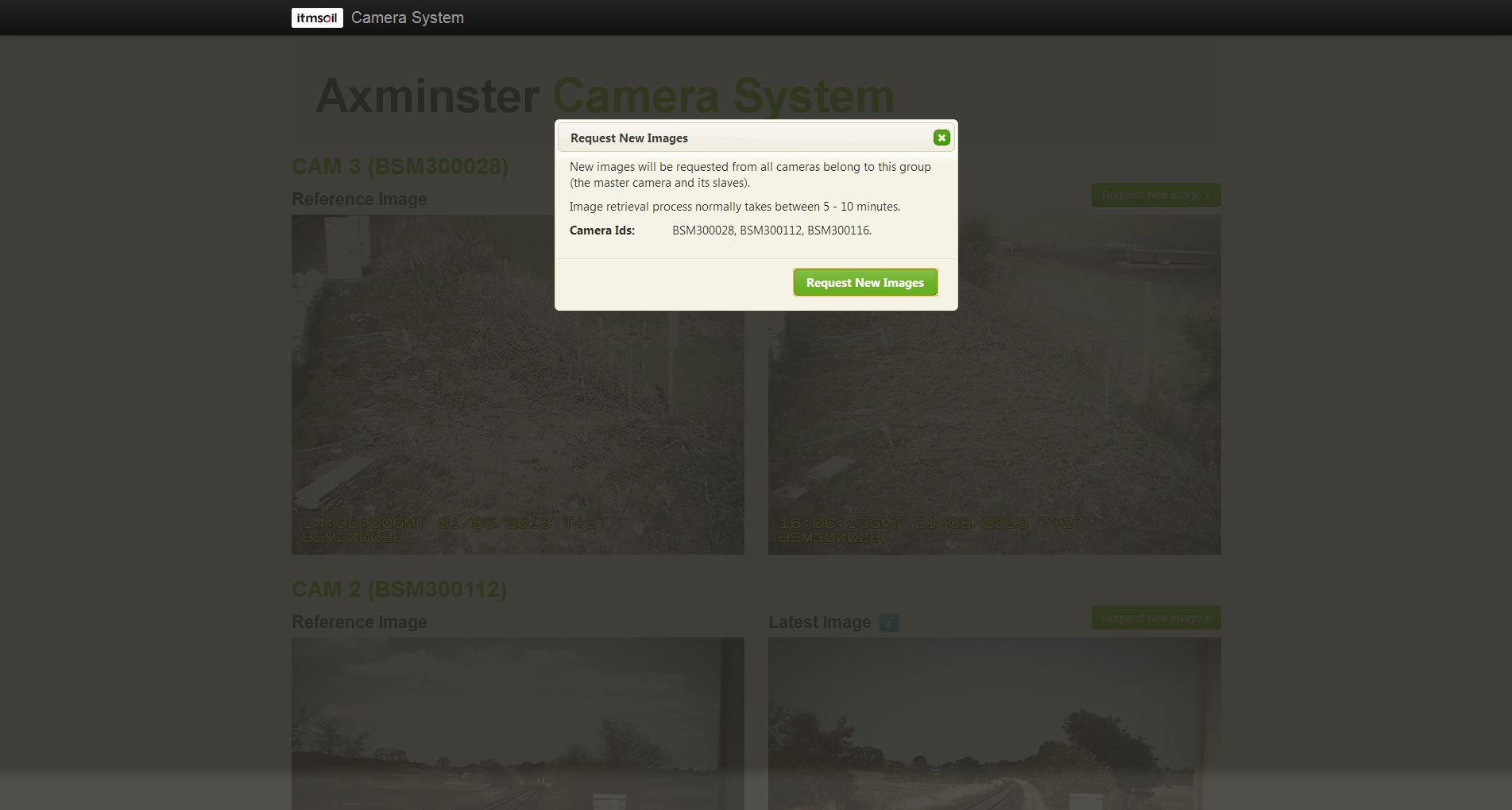Click the CAM 3 (BSM300028) heading

pyautogui.click(x=400, y=166)
